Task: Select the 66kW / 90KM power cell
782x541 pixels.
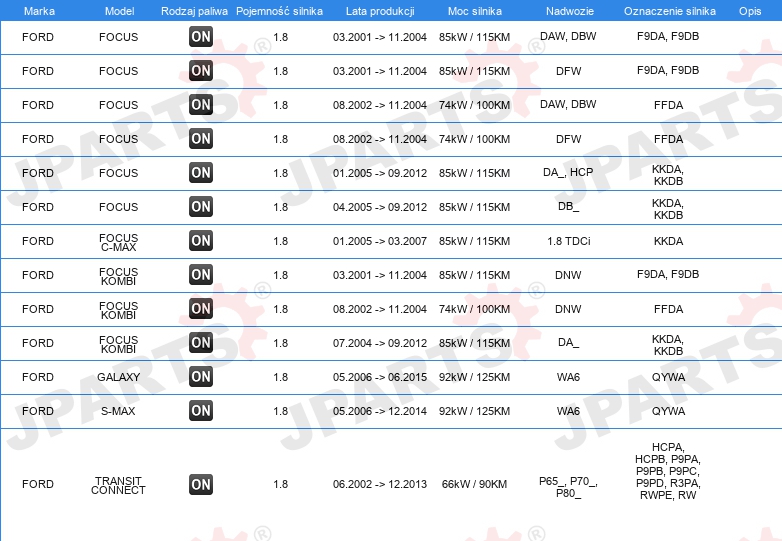Action: [x=474, y=484]
